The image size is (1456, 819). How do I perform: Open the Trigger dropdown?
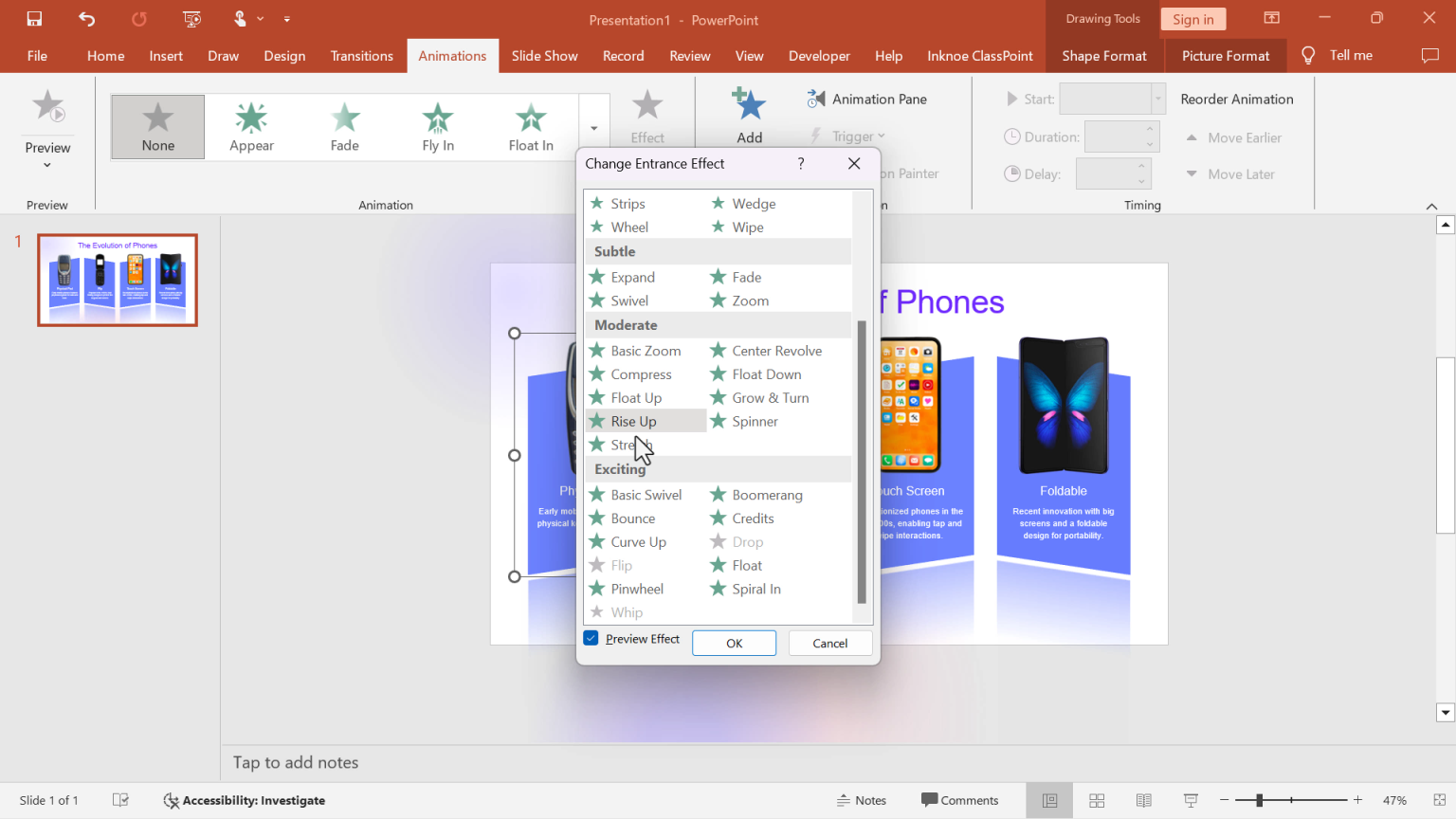[x=852, y=136]
